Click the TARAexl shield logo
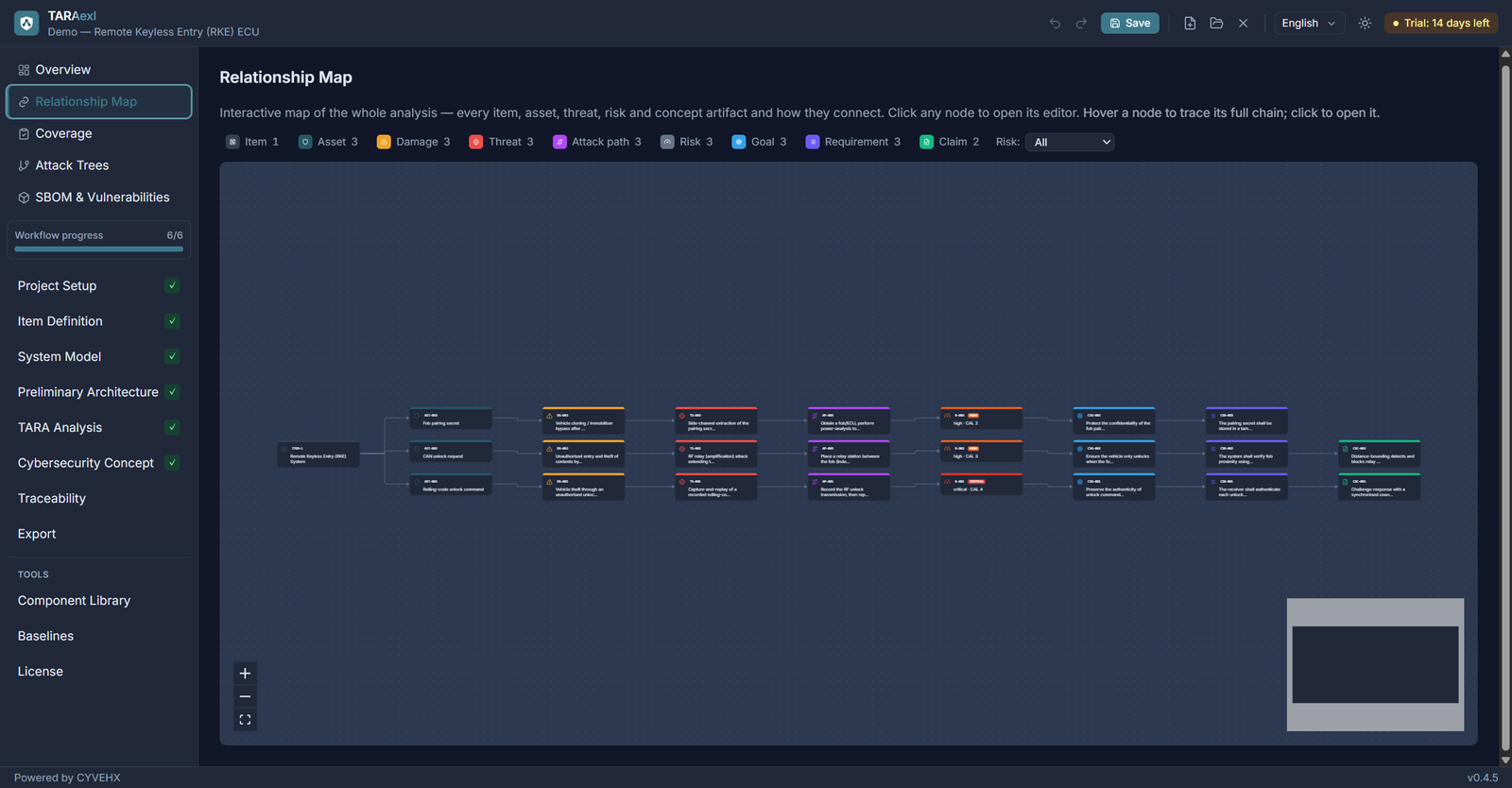The width and height of the screenshot is (1512, 788). tap(26, 23)
